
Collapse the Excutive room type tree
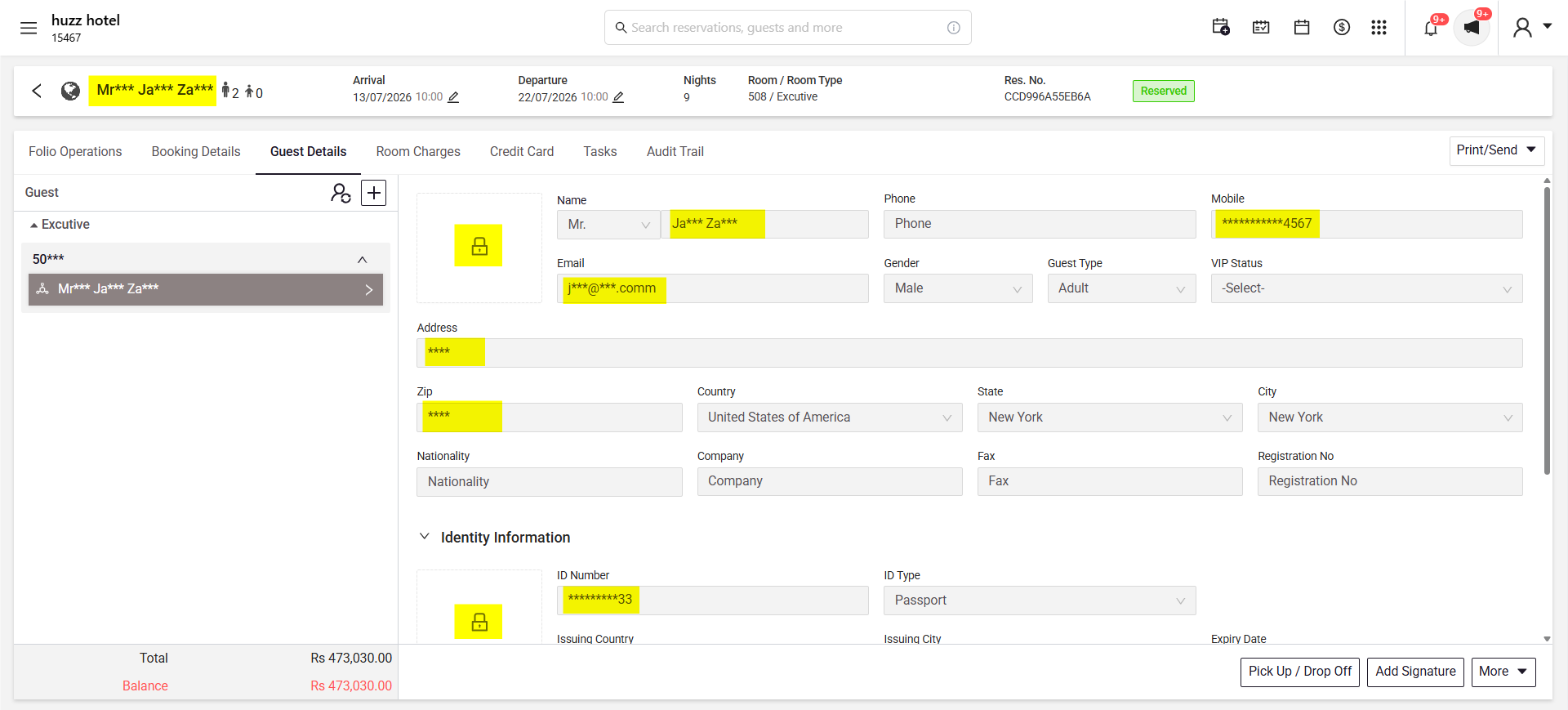(34, 225)
